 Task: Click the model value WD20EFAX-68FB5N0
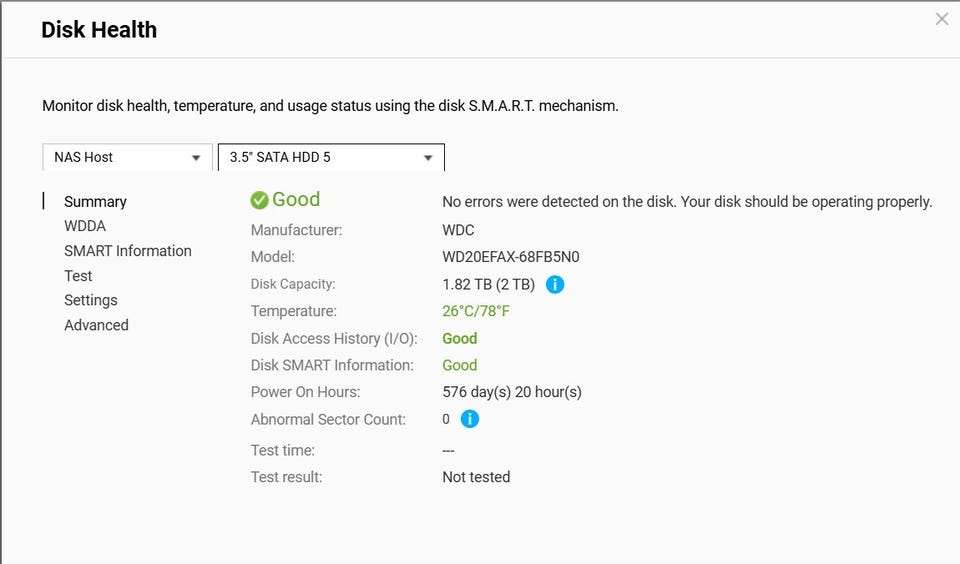click(511, 257)
